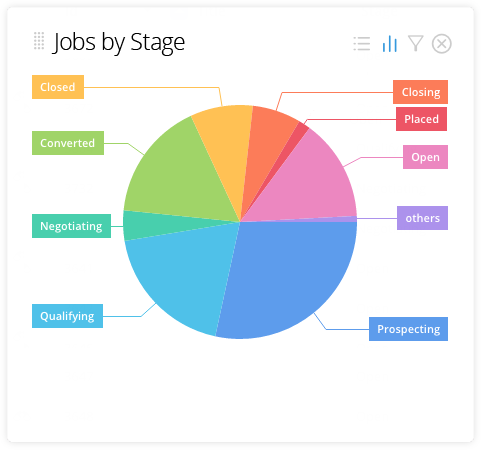Screen dimensions: 484x452
Task: Select the Negotiating label tag
Action: [71, 226]
